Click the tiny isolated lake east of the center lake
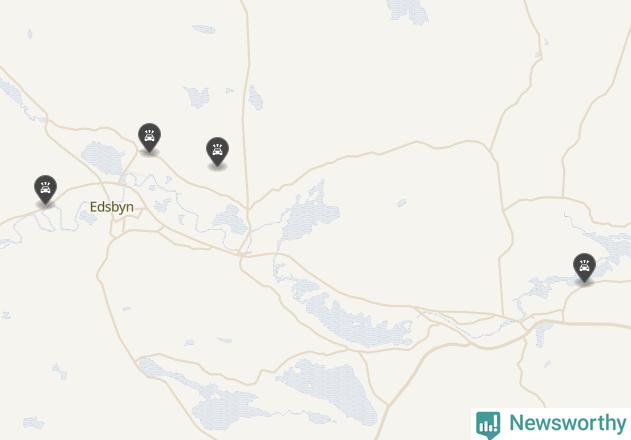Screen dimensions: 631x440 pyautogui.click(x=402, y=202)
